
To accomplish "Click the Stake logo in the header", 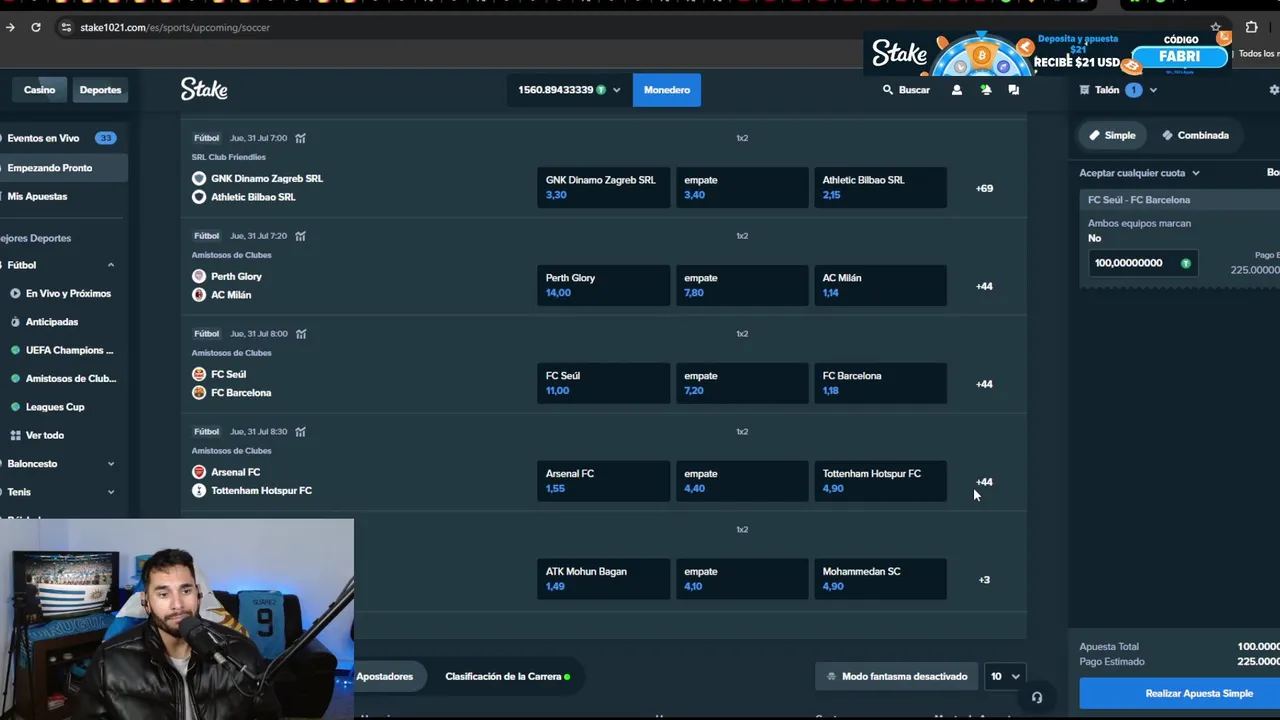I will click(x=204, y=89).
